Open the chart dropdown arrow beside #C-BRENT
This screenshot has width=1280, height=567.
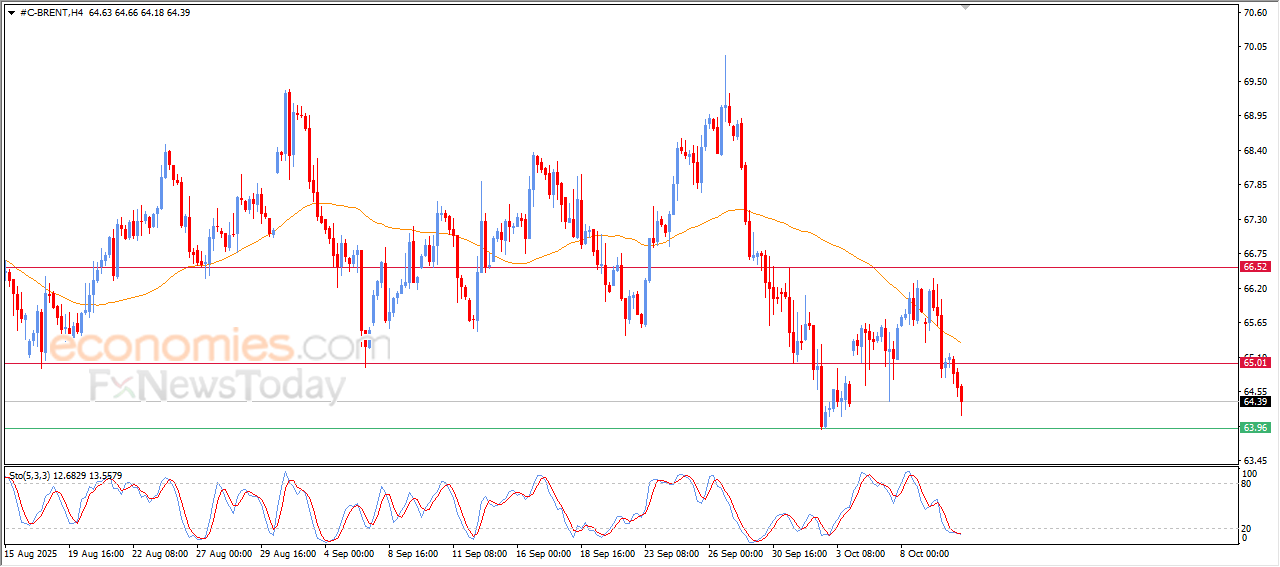11,13
